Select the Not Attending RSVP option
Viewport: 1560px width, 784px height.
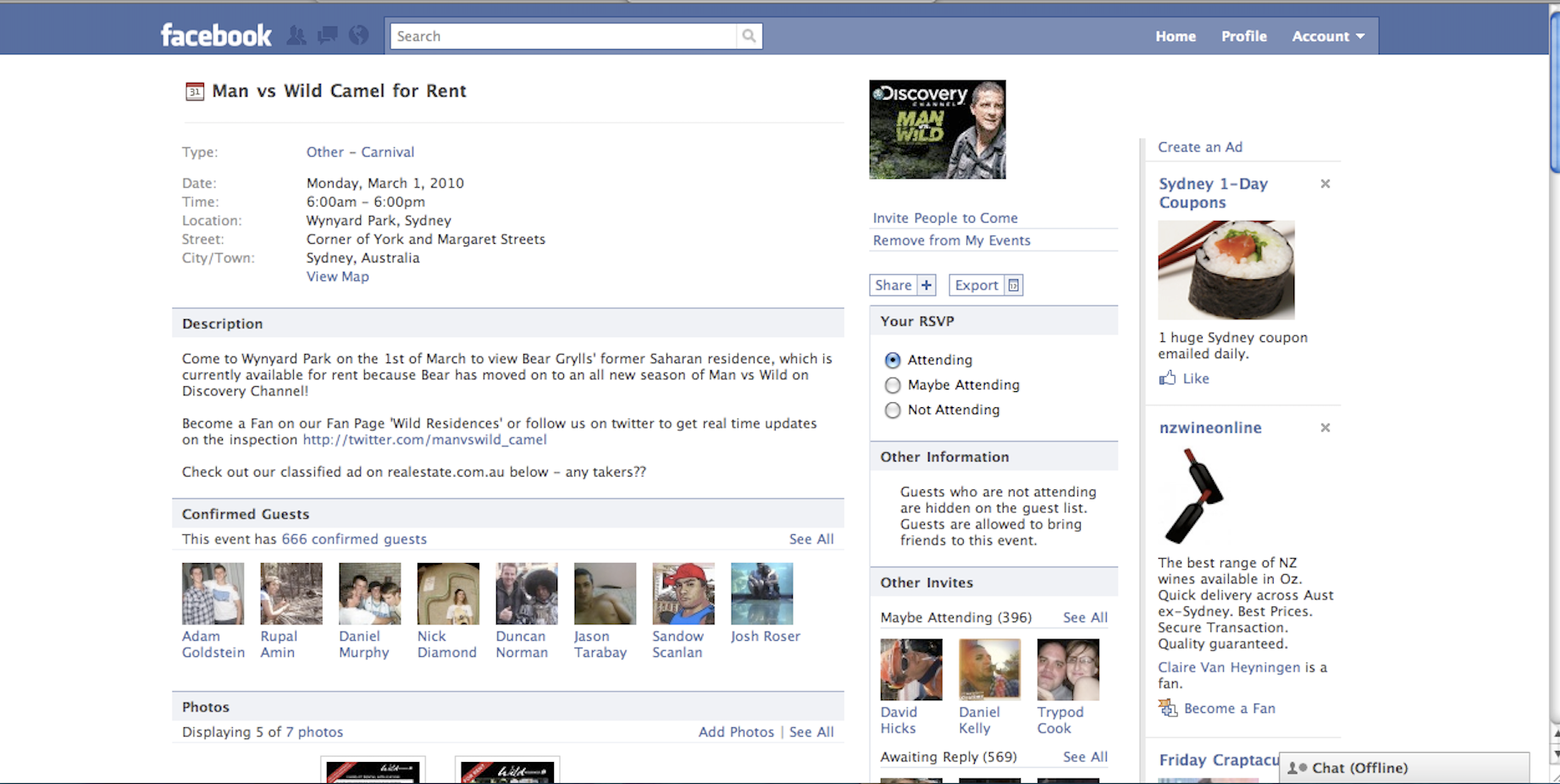point(893,410)
